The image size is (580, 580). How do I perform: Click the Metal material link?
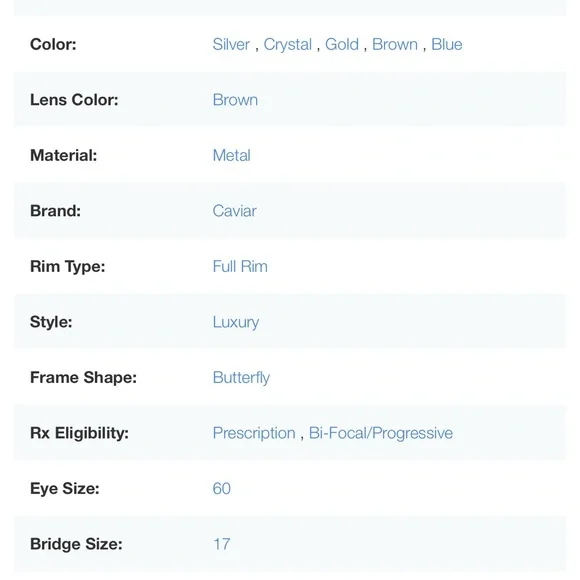[232, 155]
